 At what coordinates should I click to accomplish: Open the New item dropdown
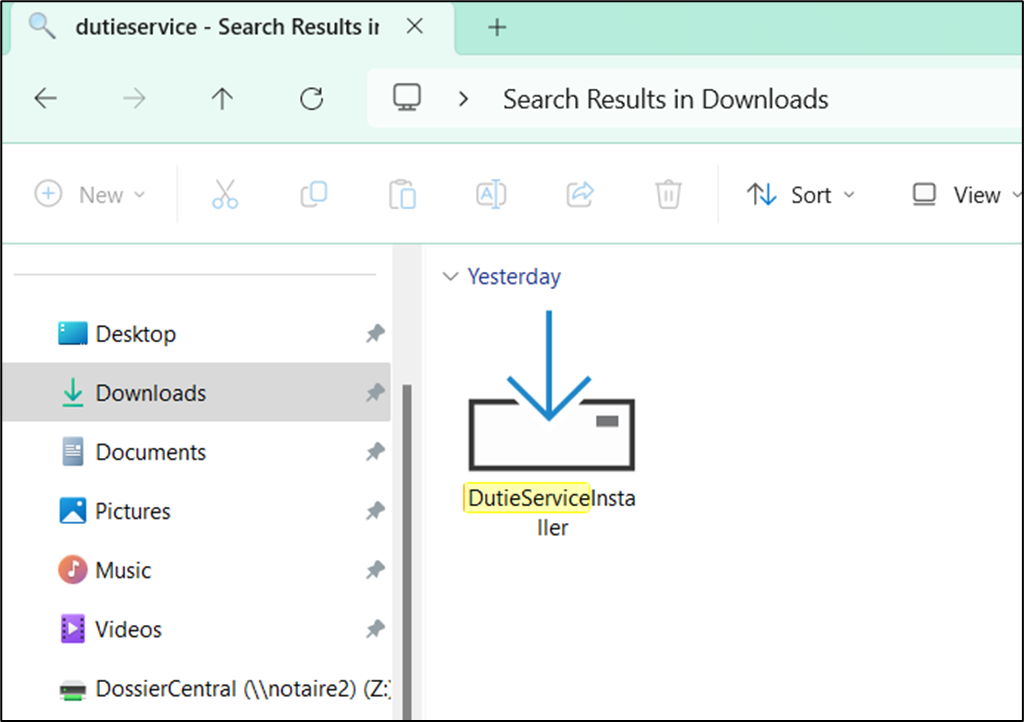pyautogui.click(x=90, y=194)
